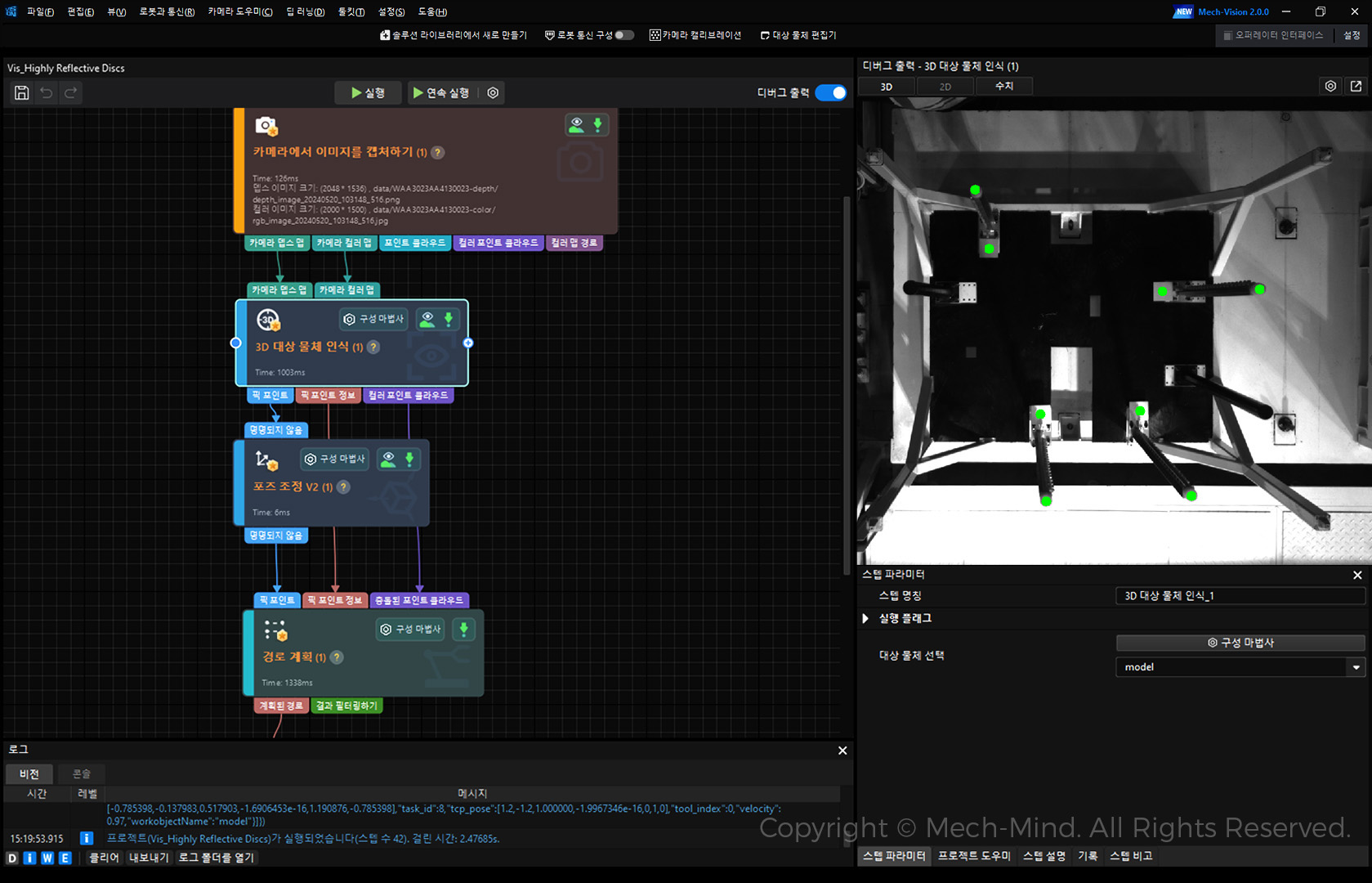Click the camera capture step icon
Viewport: 1372px width, 883px height.
tap(266, 126)
